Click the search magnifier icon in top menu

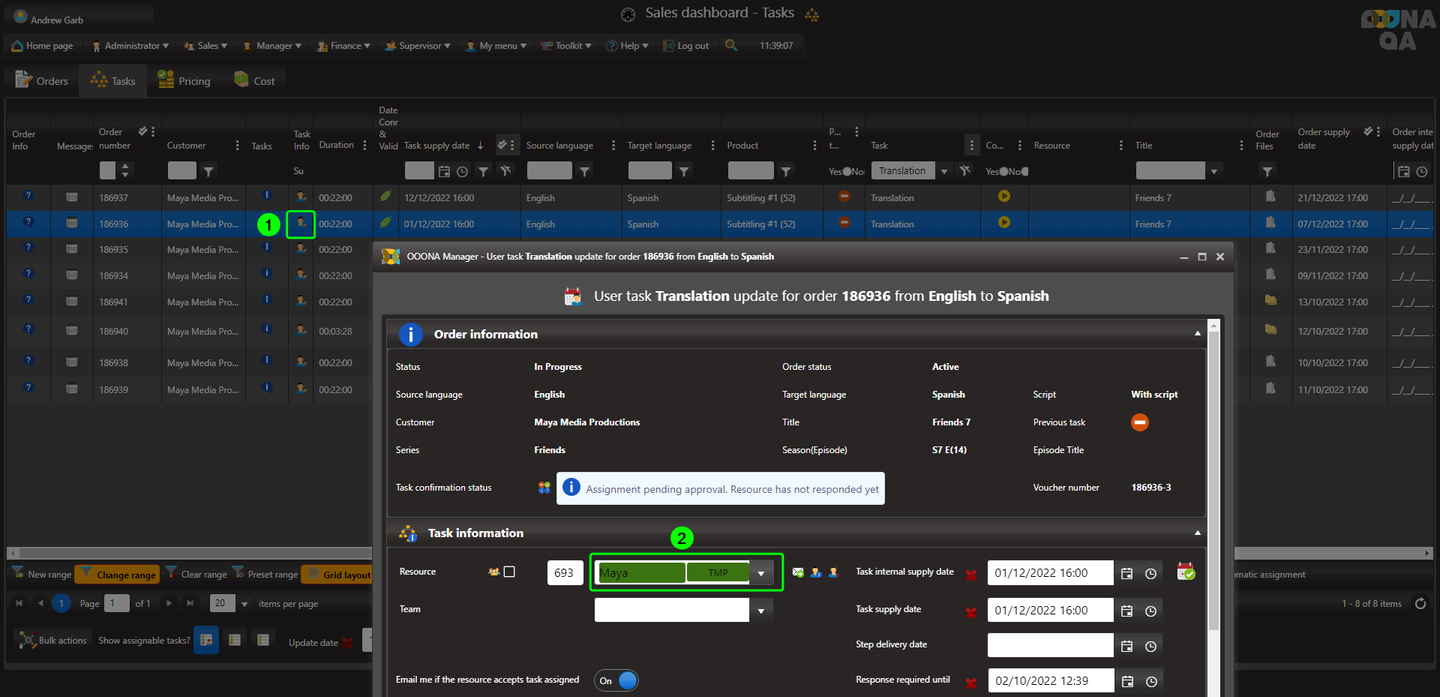732,46
